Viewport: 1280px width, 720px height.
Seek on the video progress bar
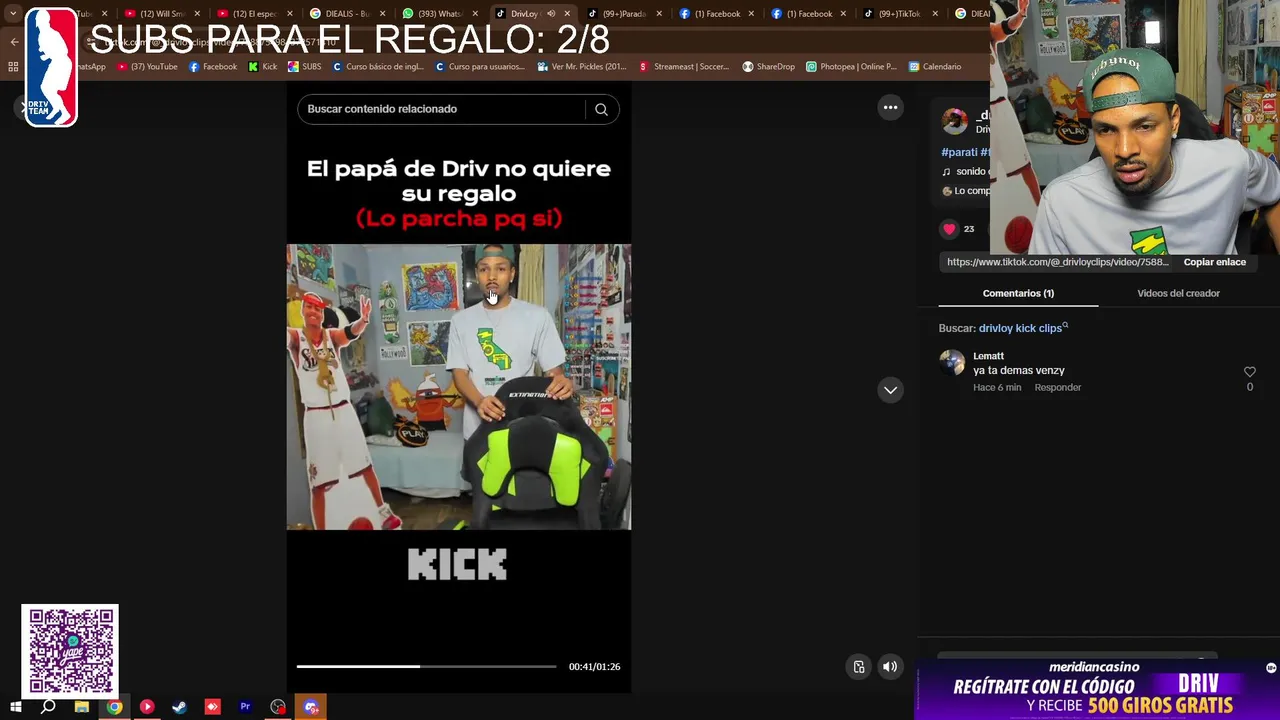pos(426,666)
